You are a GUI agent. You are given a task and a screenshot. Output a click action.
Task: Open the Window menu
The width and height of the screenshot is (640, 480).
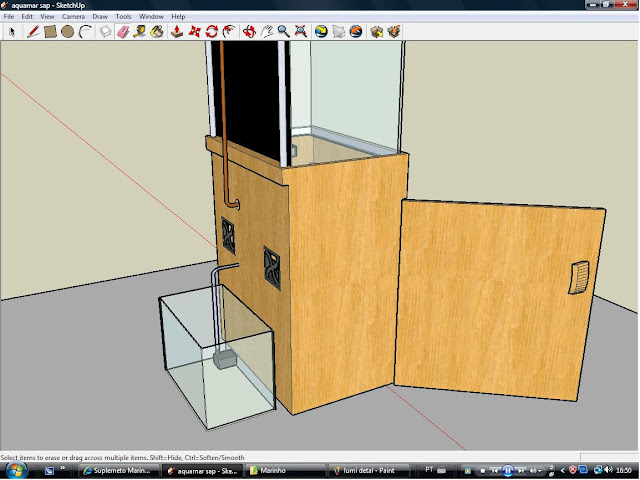151,17
